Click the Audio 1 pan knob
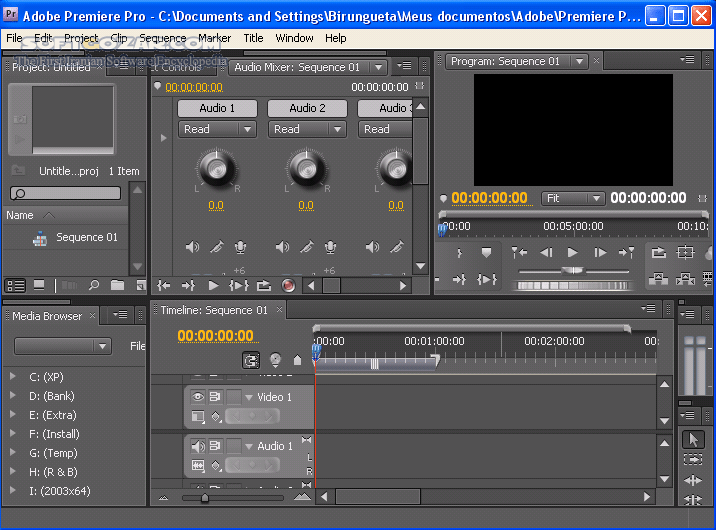 [x=216, y=169]
